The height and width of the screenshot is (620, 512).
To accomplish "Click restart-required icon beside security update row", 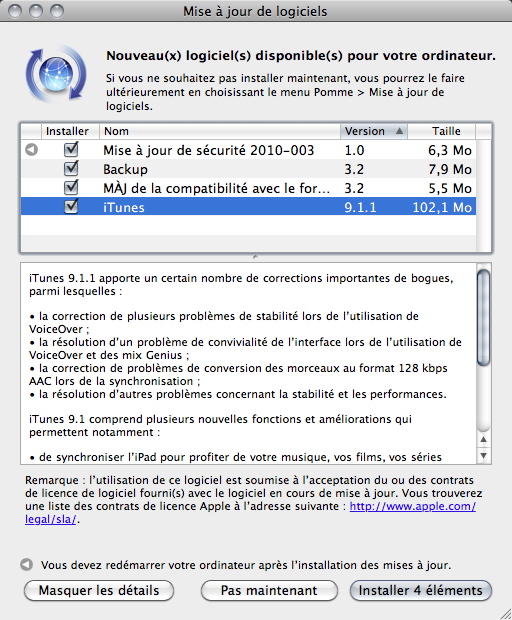I will (31, 150).
